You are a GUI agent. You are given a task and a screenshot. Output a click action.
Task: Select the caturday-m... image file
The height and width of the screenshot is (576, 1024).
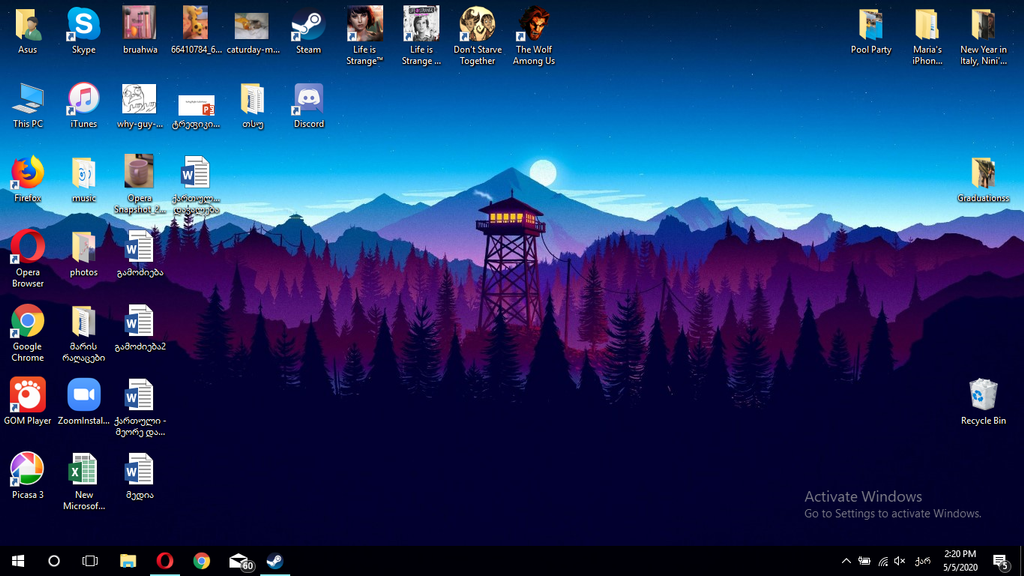(253, 31)
